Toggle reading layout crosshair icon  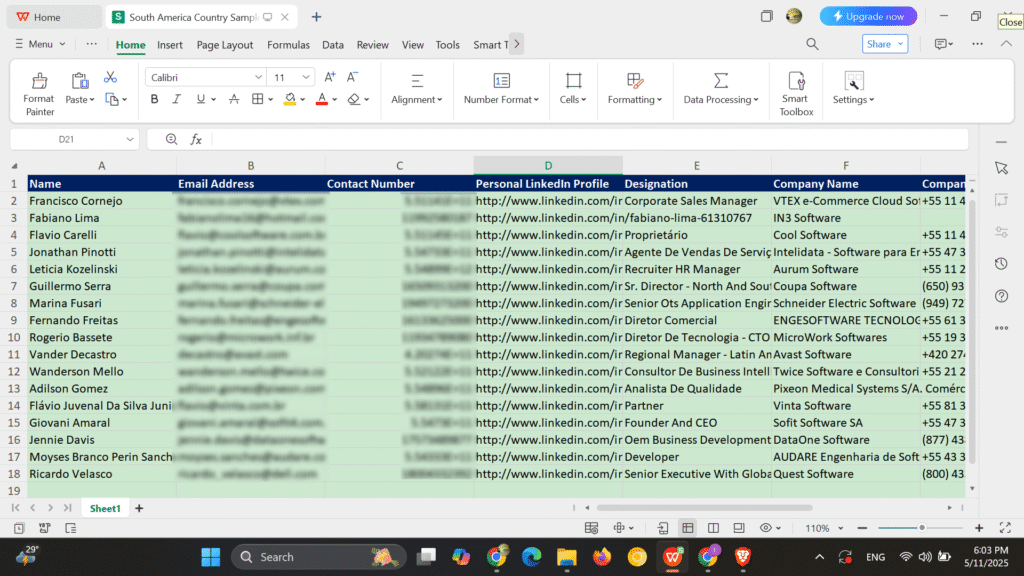[x=619, y=528]
